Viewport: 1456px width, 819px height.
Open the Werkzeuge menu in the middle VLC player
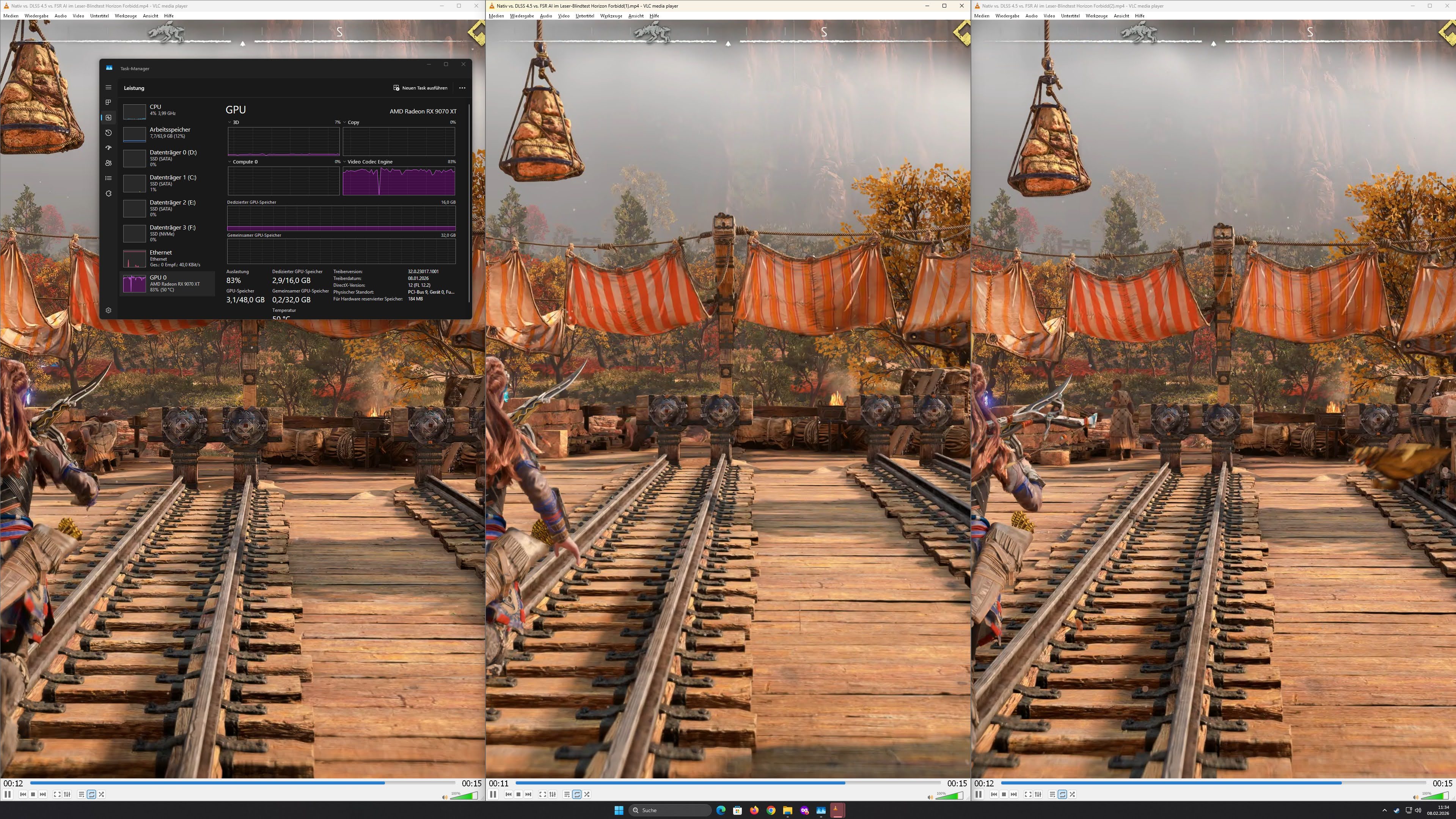click(x=611, y=16)
